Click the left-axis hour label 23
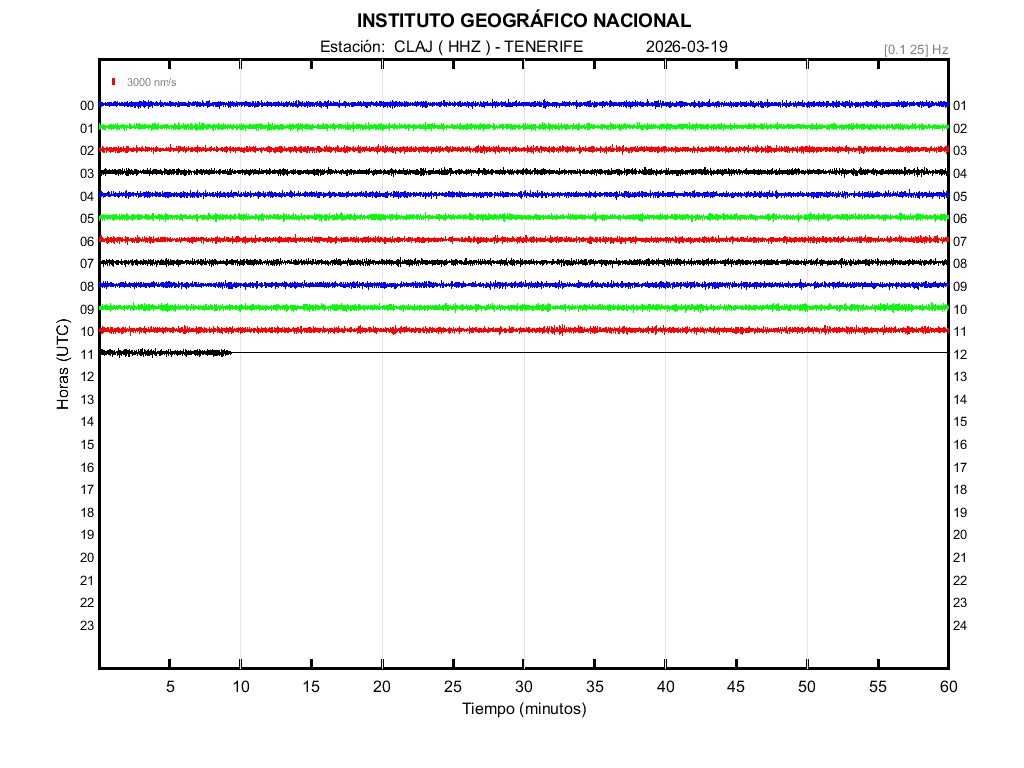Viewport: 1024px width, 768px height. click(x=87, y=625)
